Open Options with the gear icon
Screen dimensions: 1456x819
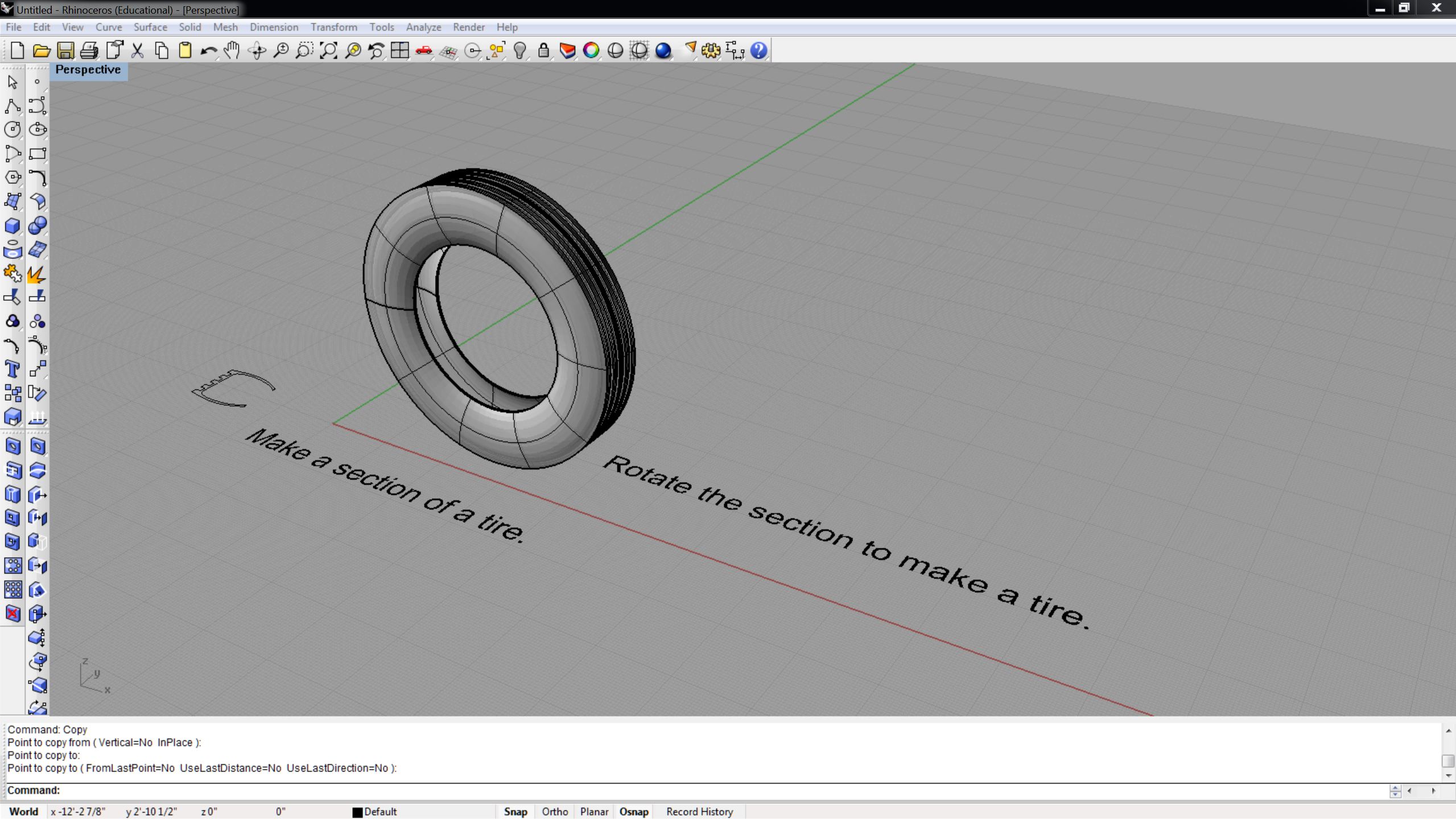click(x=711, y=51)
